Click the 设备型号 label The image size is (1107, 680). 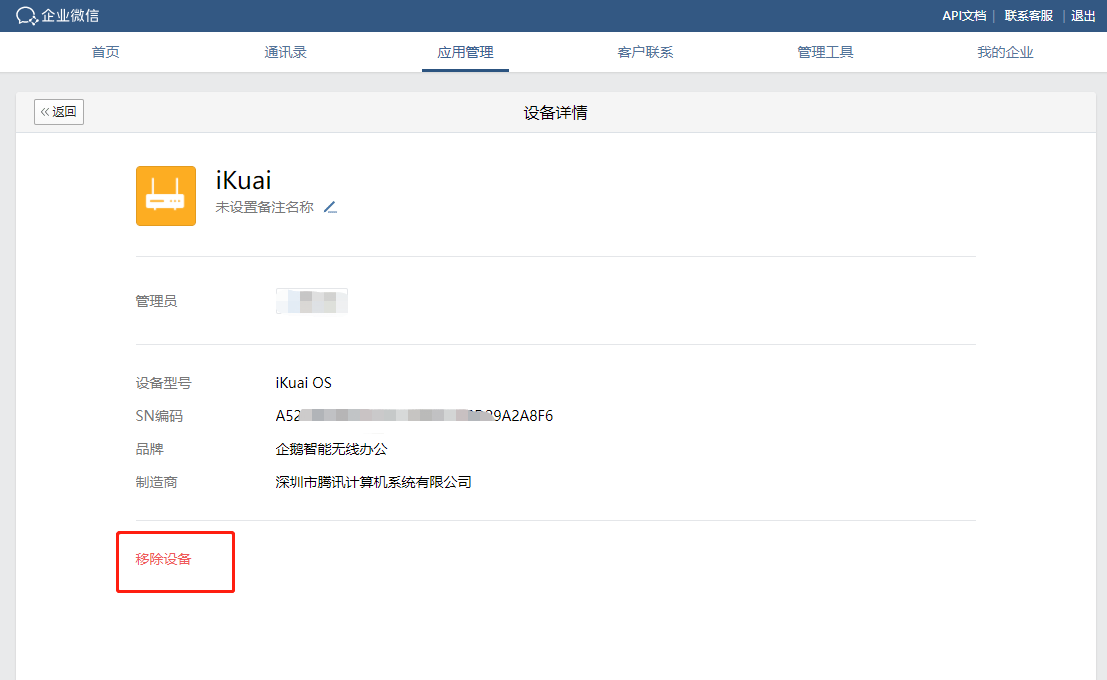point(163,383)
